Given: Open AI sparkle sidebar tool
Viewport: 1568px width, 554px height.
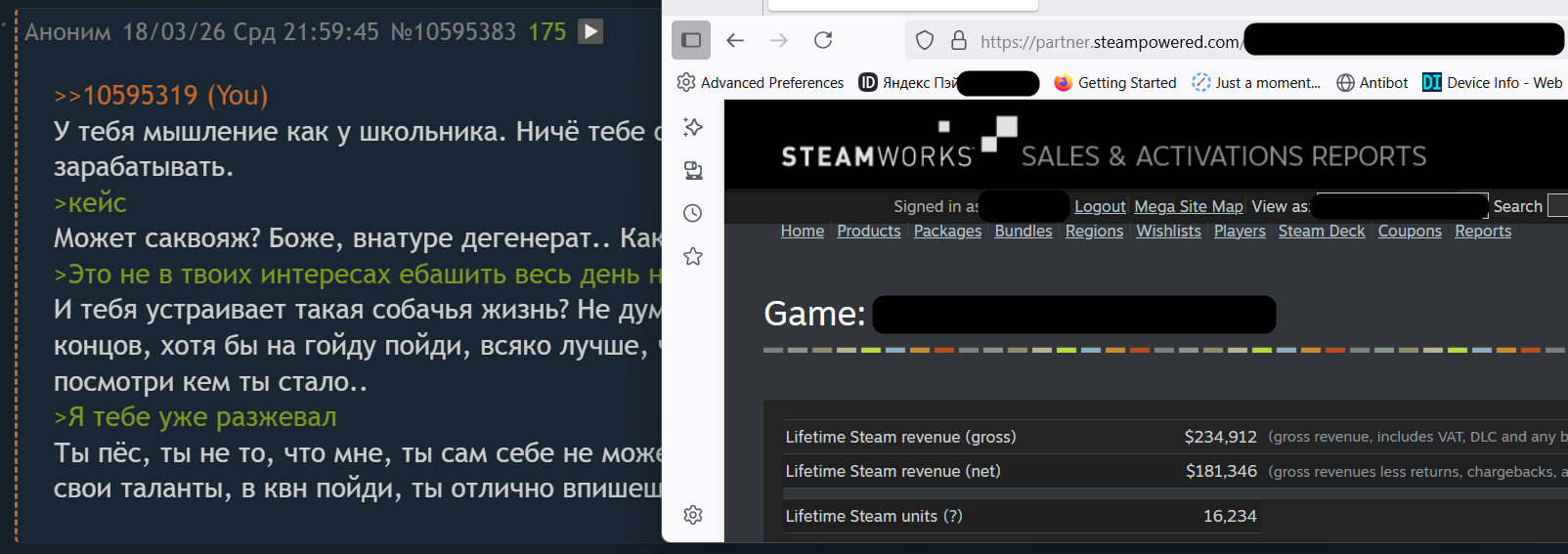Looking at the screenshot, I should pos(693,127).
